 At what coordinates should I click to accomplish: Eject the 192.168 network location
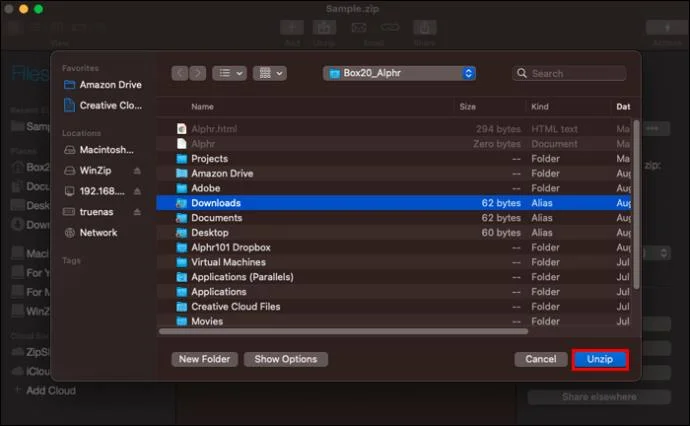click(137, 191)
